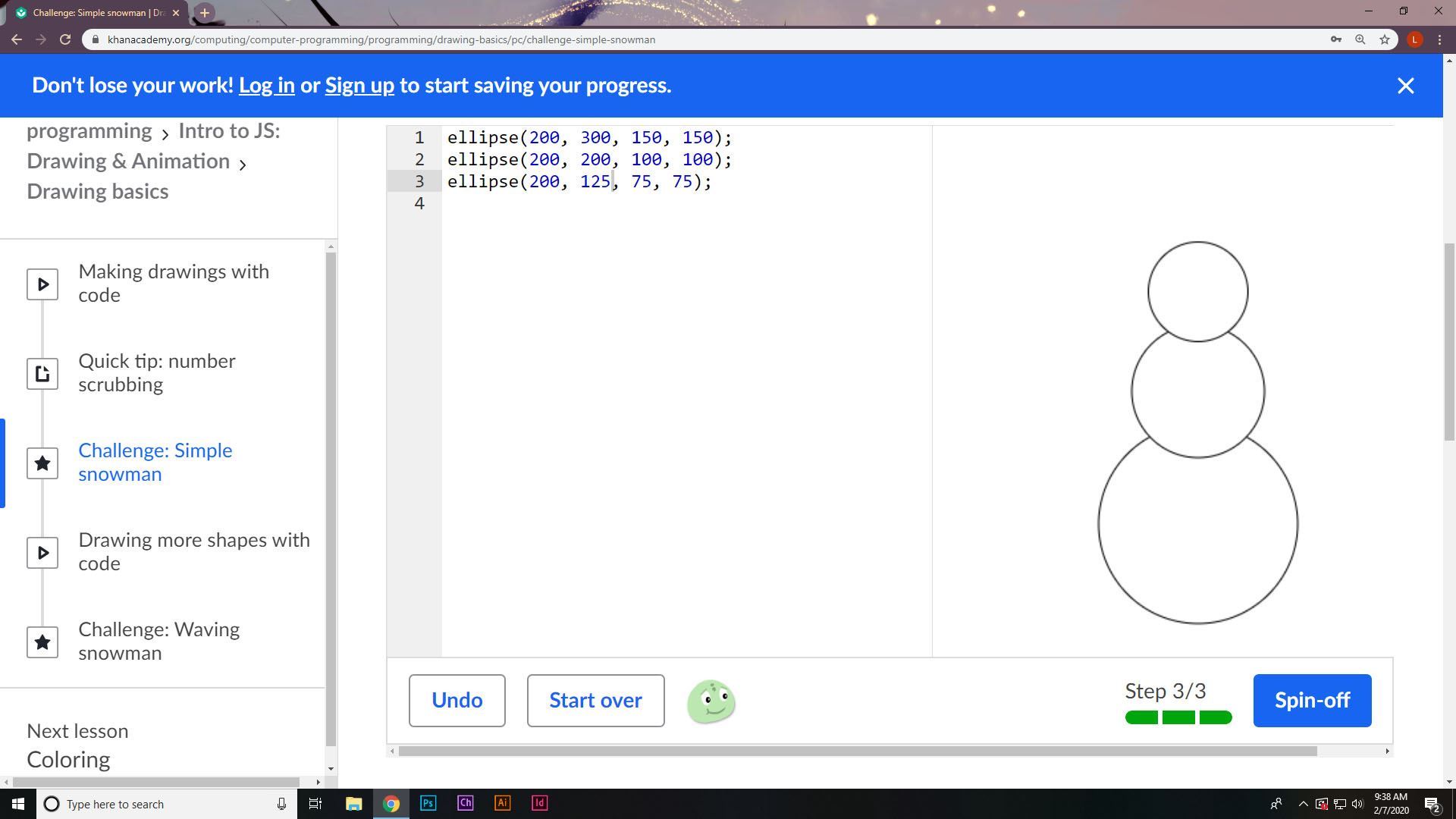Click the article icon for Quick tip: number scrubbing
Image resolution: width=1456 pixels, height=819 pixels.
point(42,374)
